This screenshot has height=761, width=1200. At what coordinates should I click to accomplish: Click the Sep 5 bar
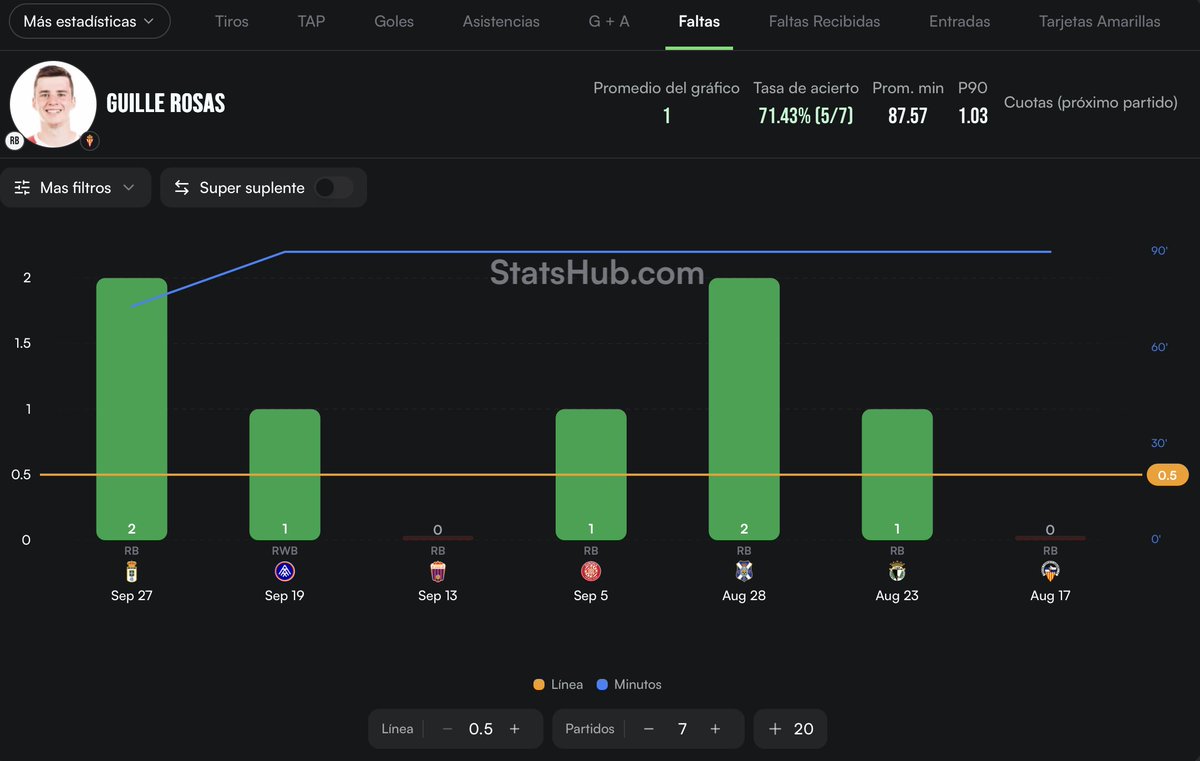[591, 474]
